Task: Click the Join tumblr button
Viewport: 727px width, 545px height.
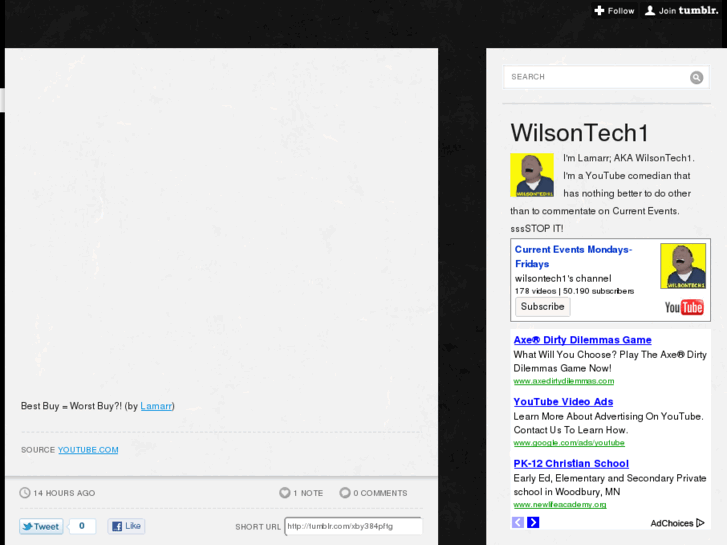Action: 682,11
